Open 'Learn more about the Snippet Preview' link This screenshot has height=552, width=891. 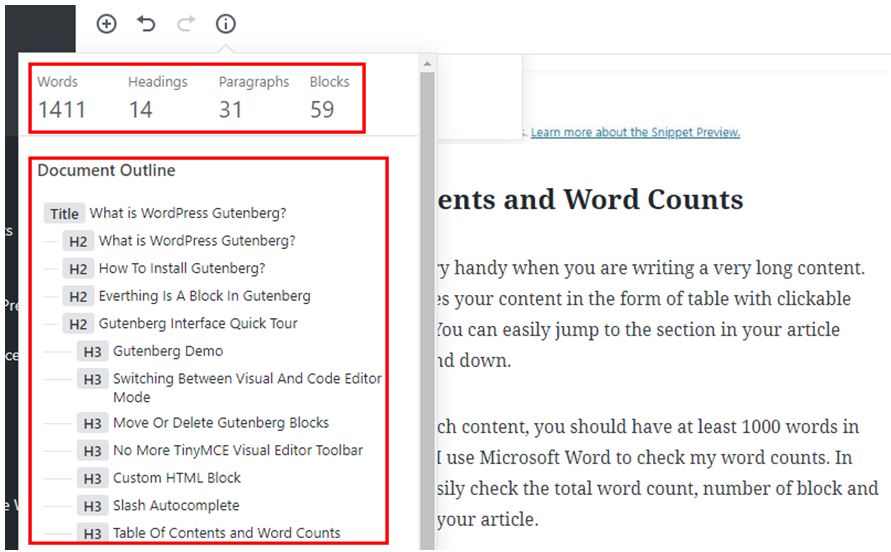point(635,132)
